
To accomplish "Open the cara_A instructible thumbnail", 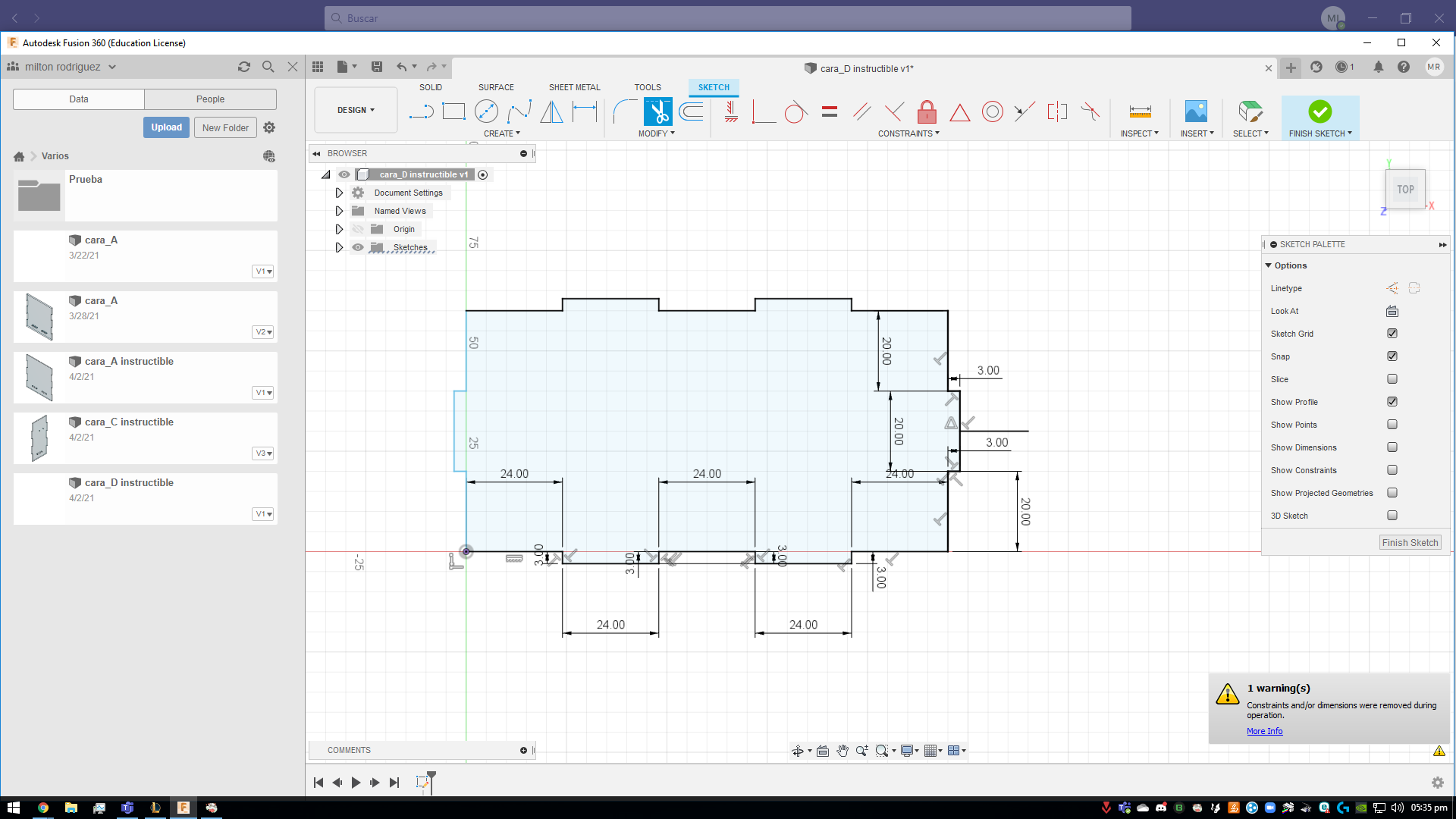I will (39, 378).
